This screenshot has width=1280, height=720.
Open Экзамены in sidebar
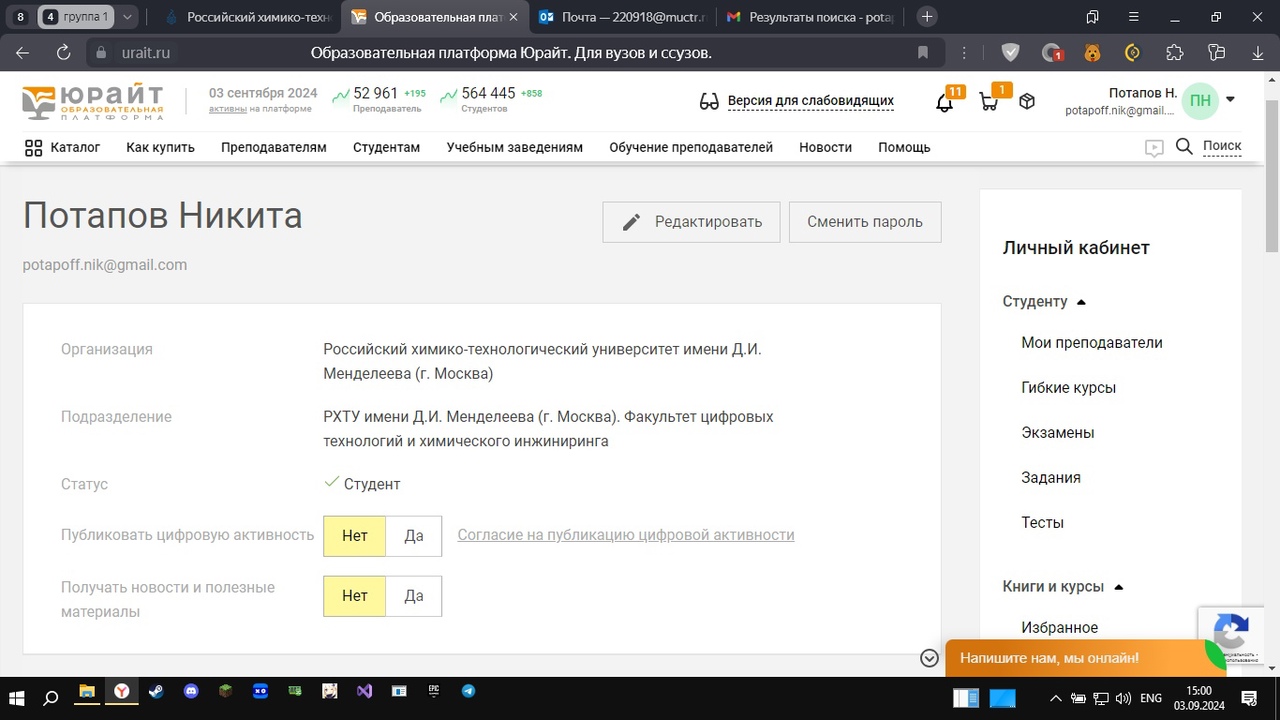coord(1058,433)
